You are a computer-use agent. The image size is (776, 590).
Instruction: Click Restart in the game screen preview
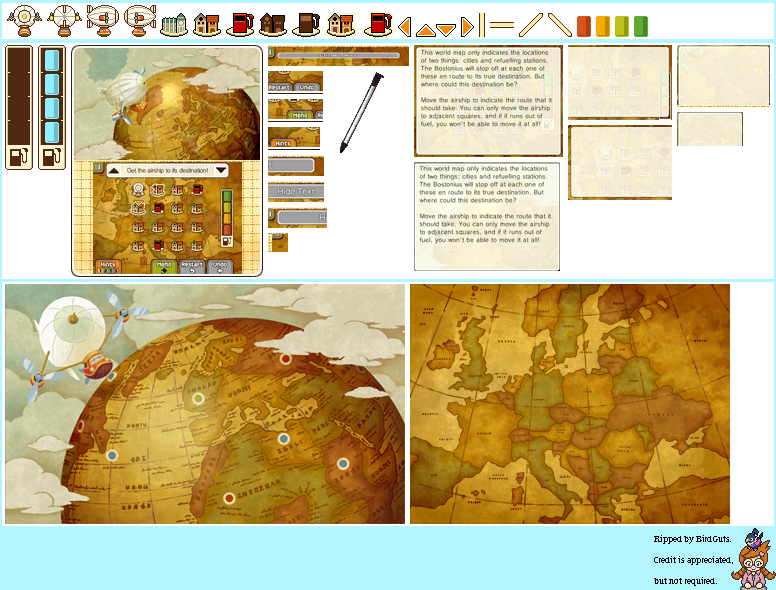point(192,267)
